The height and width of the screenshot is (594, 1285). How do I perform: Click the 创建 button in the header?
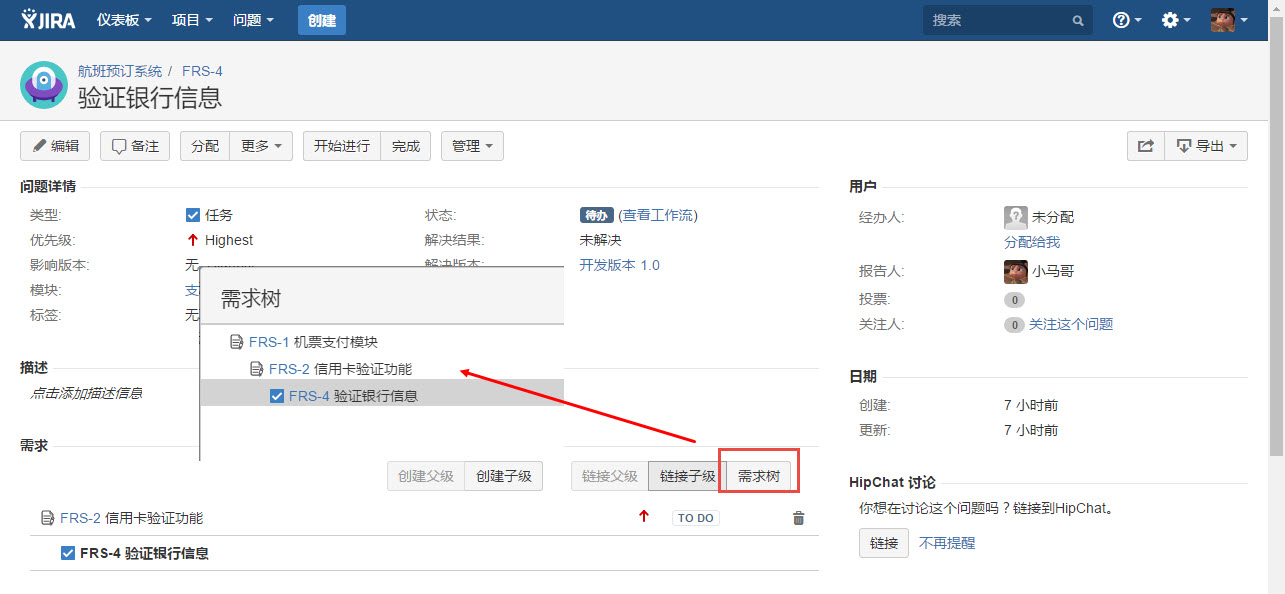click(322, 20)
